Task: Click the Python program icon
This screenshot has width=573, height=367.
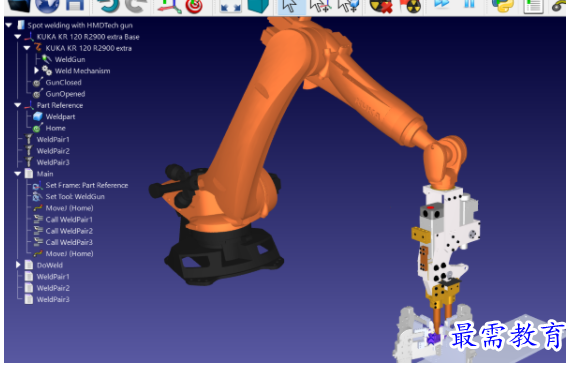Action: coord(502,5)
